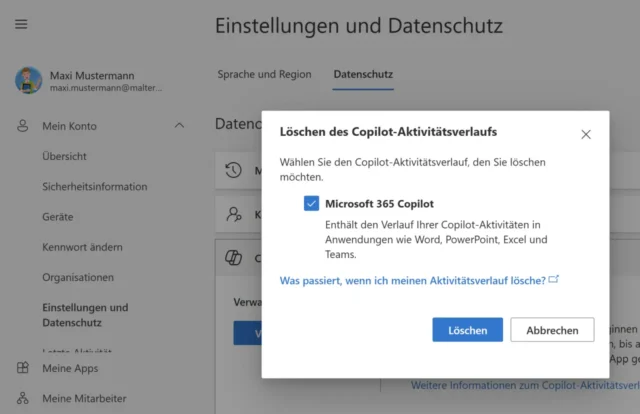Open the hamburger navigation menu
Viewport: 640px width, 414px height.
(21, 24)
